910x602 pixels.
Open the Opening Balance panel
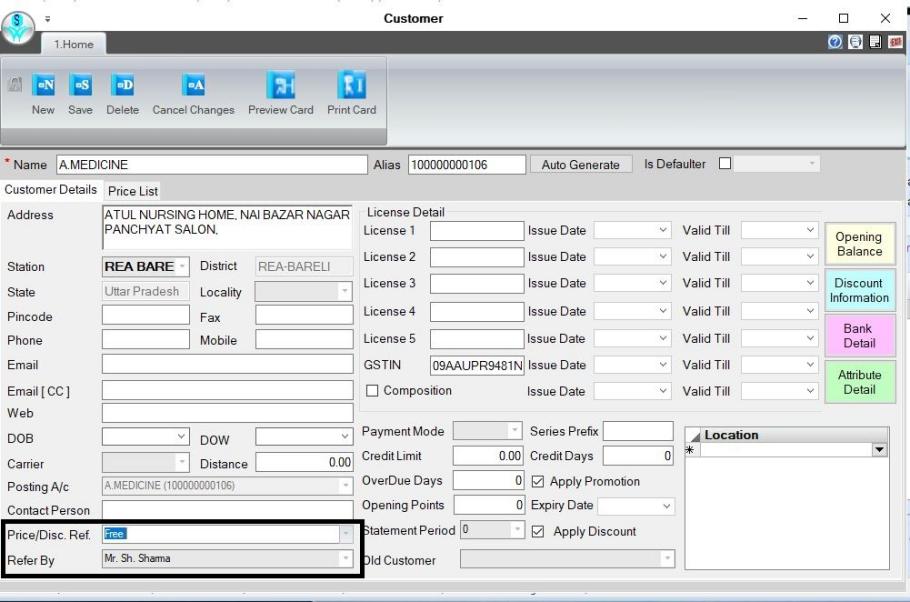[859, 244]
